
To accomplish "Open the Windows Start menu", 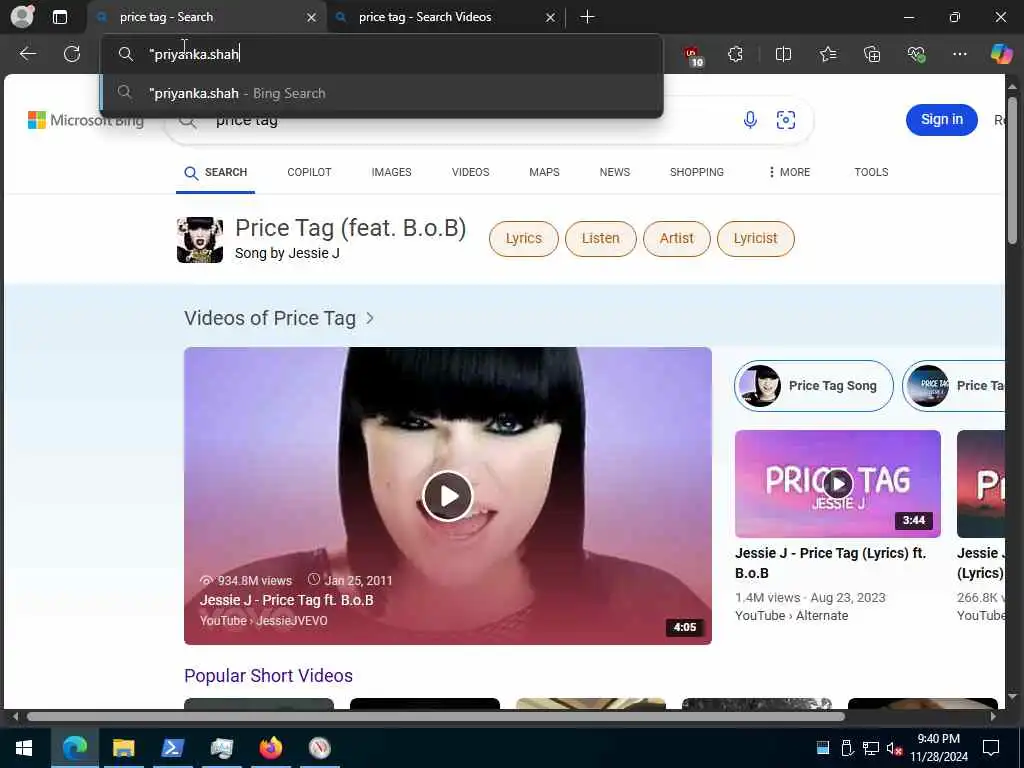I will pyautogui.click(x=24, y=748).
